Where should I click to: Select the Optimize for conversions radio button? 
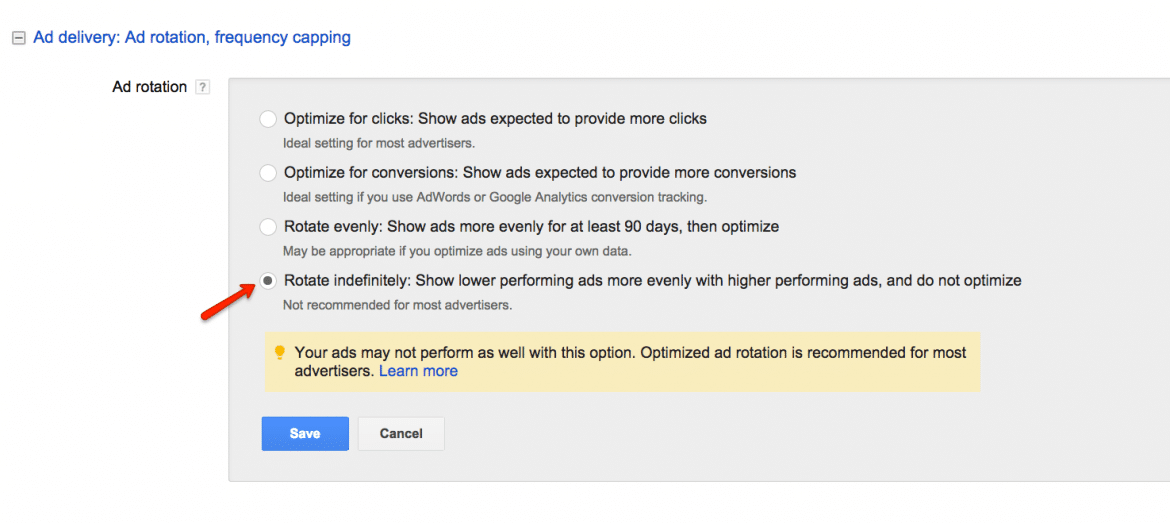pos(268,173)
